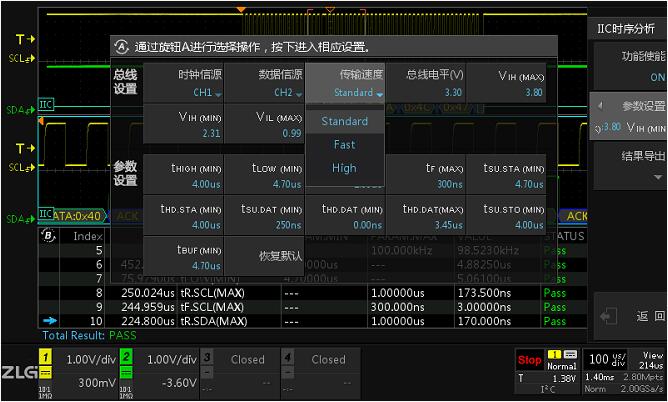Click the knob A icon in the hint bar
The width and height of the screenshot is (668, 402).
[x=122, y=46]
